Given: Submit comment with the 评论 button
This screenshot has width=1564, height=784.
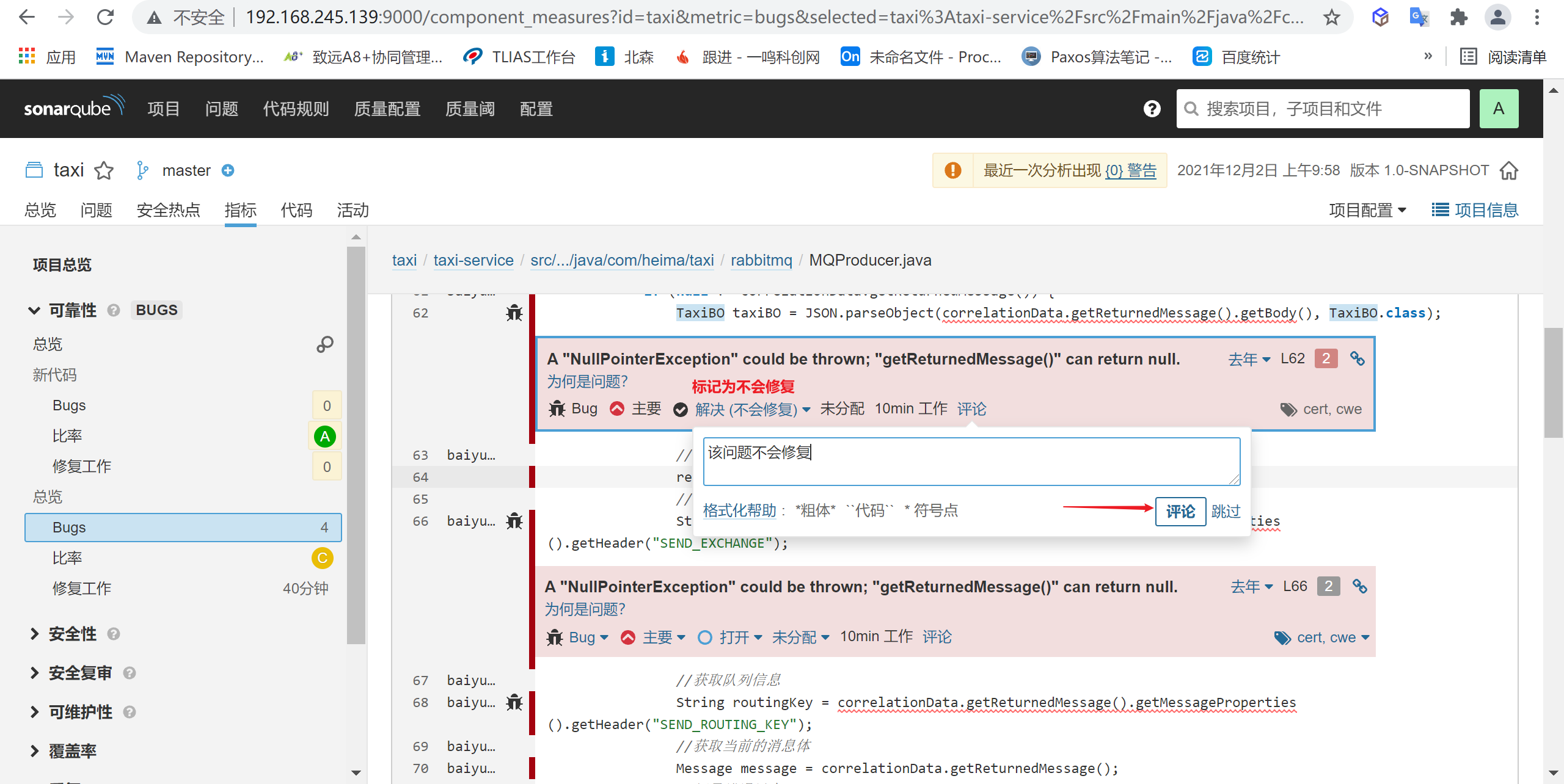Looking at the screenshot, I should (1180, 511).
